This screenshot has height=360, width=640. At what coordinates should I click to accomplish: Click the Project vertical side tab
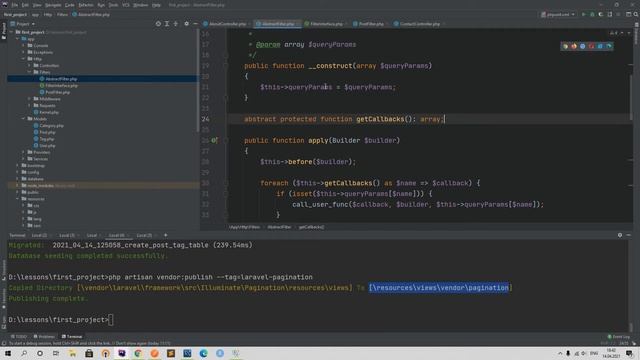coord(4,31)
